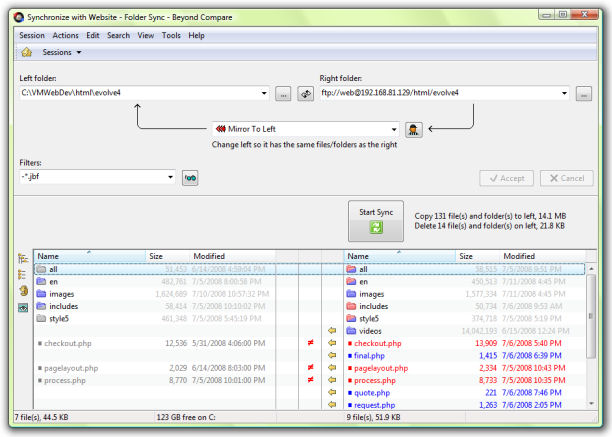The width and height of the screenshot is (612, 437).
Task: Select the 'en' folder in right pane
Action: pyautogui.click(x=464, y=282)
